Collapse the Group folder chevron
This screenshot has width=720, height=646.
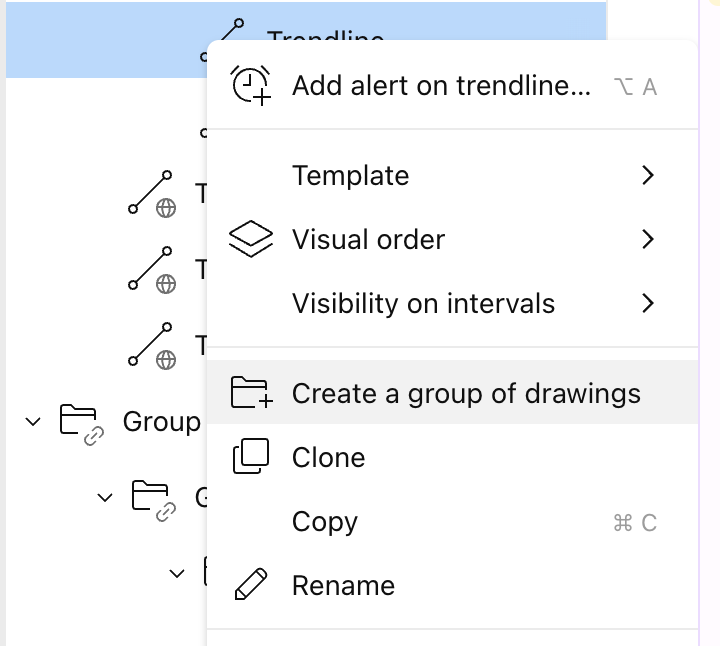pyautogui.click(x=33, y=421)
